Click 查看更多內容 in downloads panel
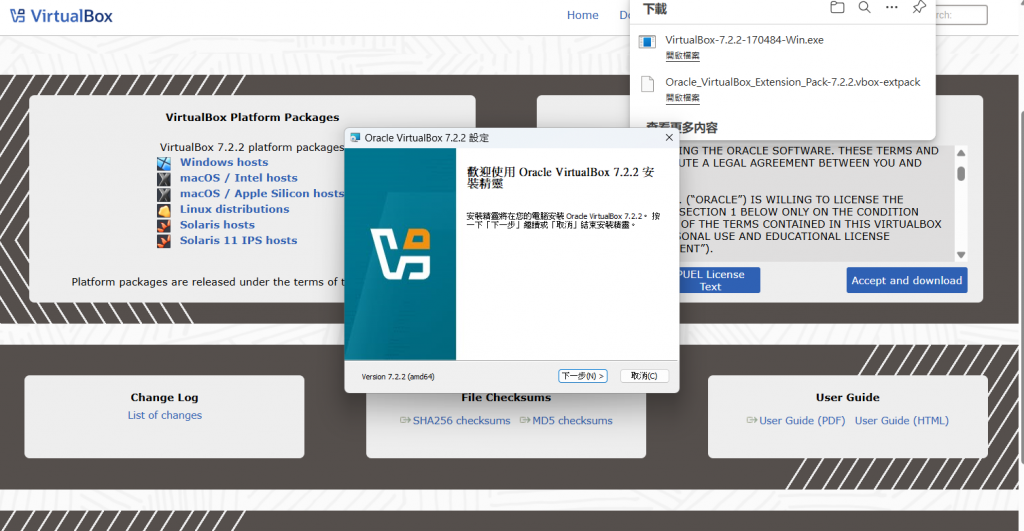Screen dimensions: 1024x531 (x=681, y=127)
